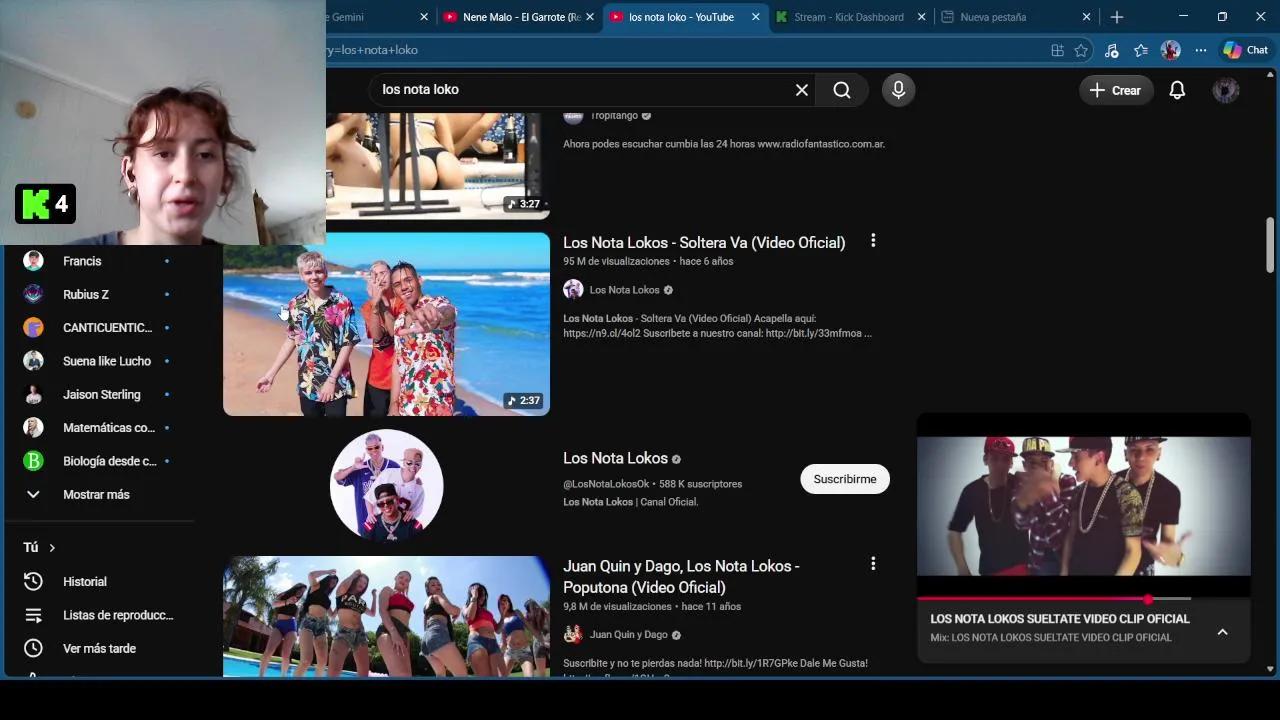Clear the YouTube search box text
The height and width of the screenshot is (720, 1280).
click(x=802, y=90)
